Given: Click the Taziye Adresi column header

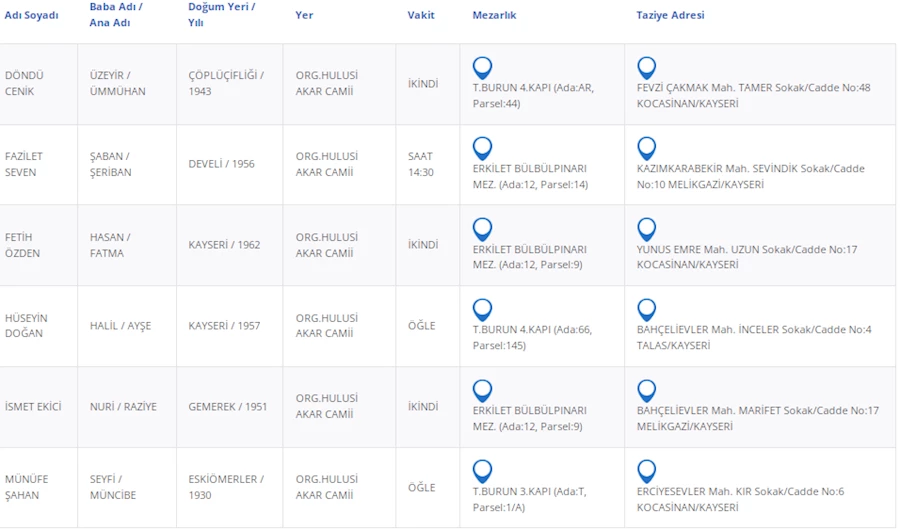Looking at the screenshot, I should click(x=670, y=15).
